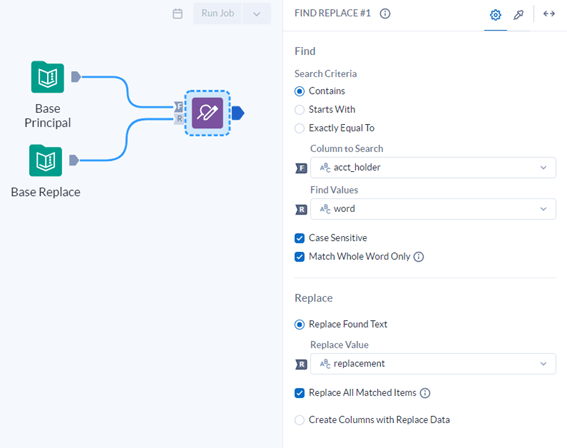Image resolution: width=567 pixels, height=448 pixels.
Task: Open the Replace Value dropdown
Action: [433, 363]
